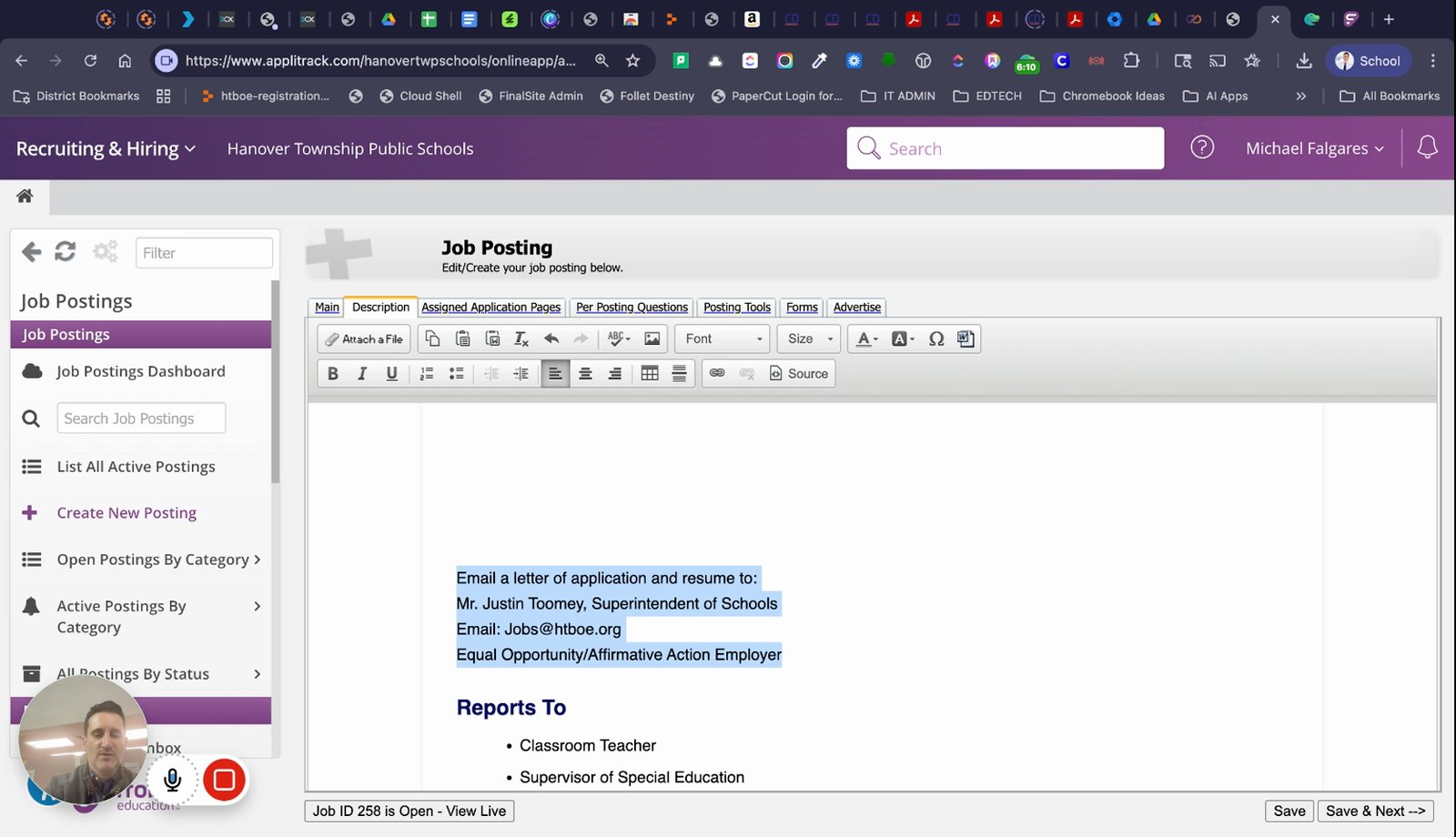Right align the selected text
Screen dimensions: 1456x837
pos(615,373)
